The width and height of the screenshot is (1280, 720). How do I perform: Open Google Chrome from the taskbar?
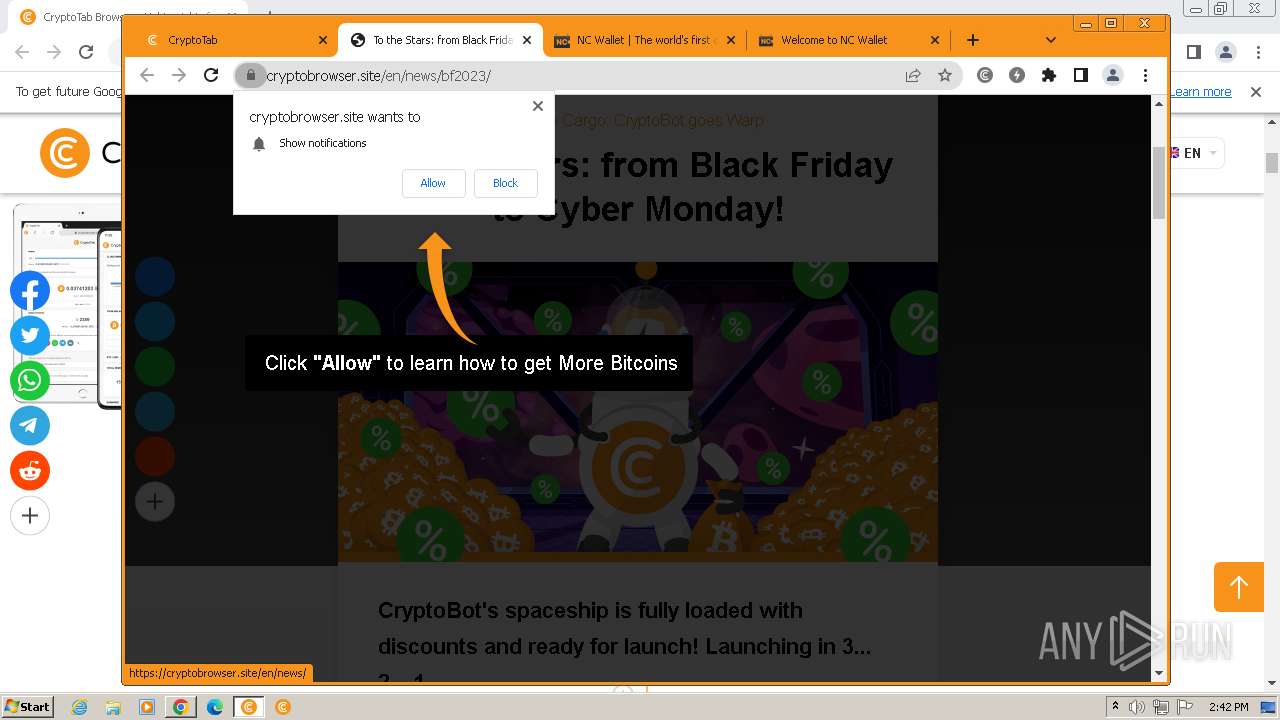coord(181,707)
